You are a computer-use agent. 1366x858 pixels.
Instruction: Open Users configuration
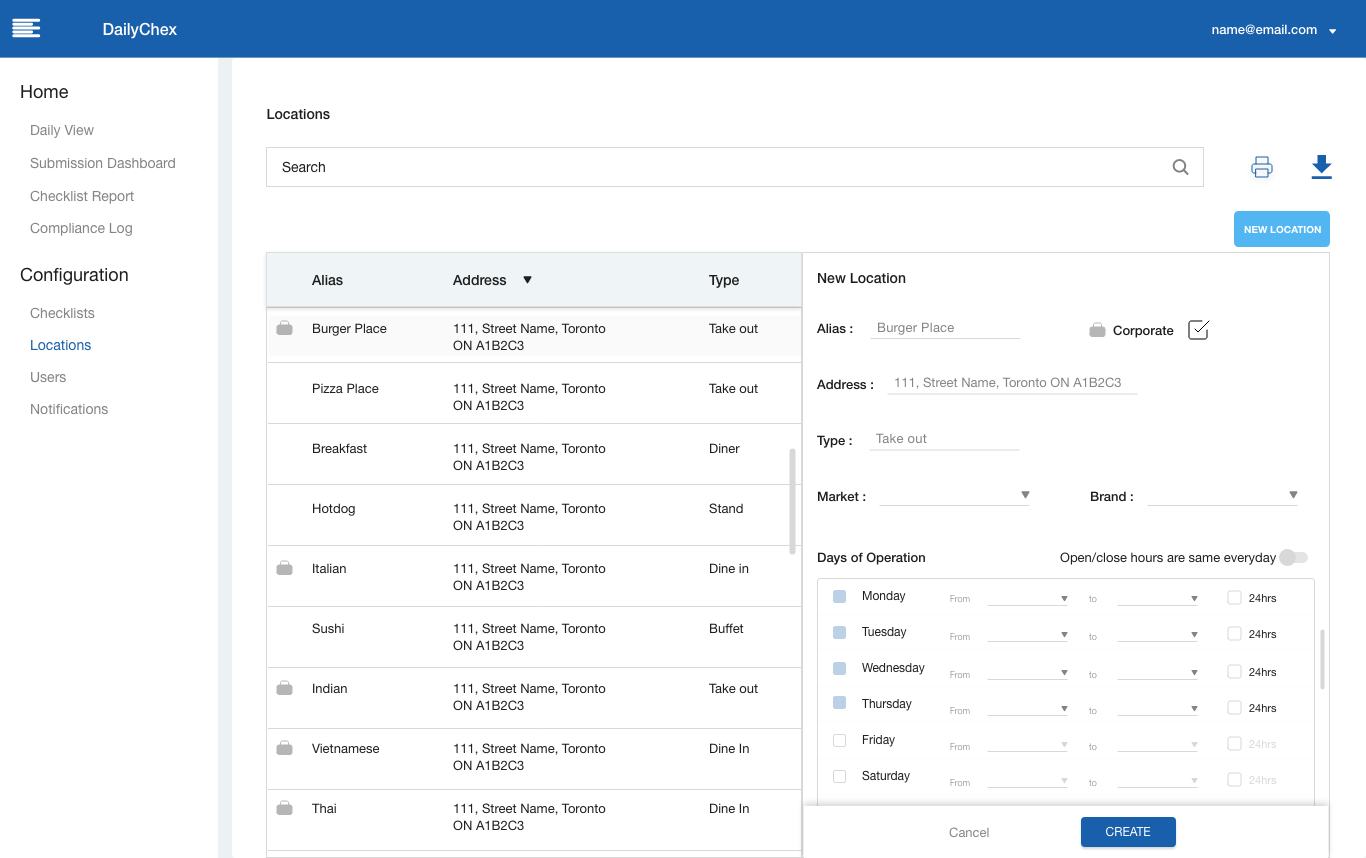pos(48,377)
